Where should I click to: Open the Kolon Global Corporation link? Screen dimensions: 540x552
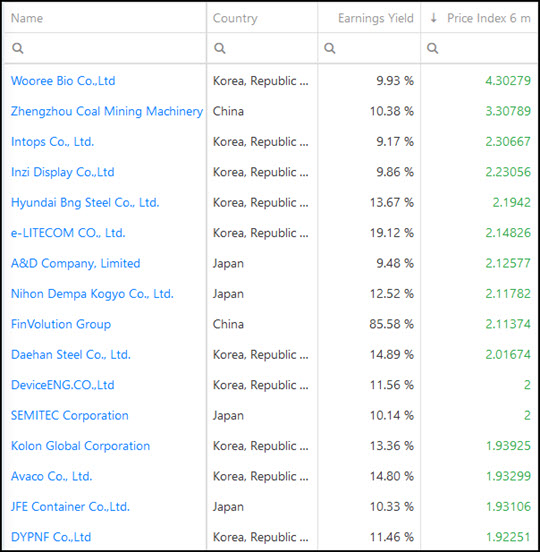81,446
